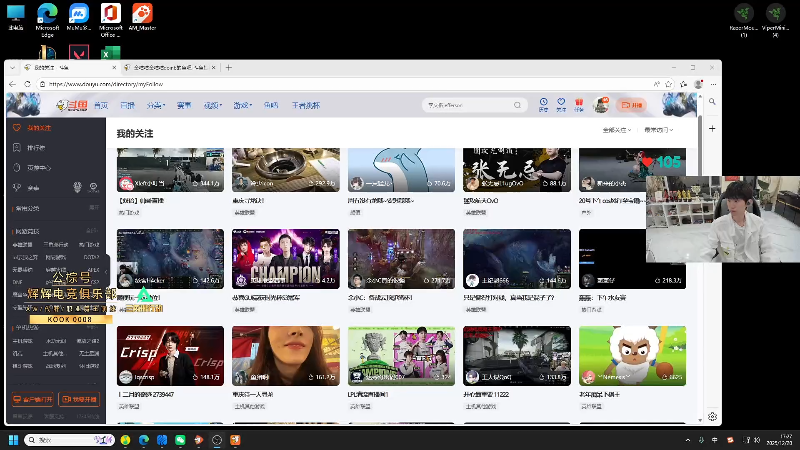Click the search magnifier in Douyu search box

point(519,104)
